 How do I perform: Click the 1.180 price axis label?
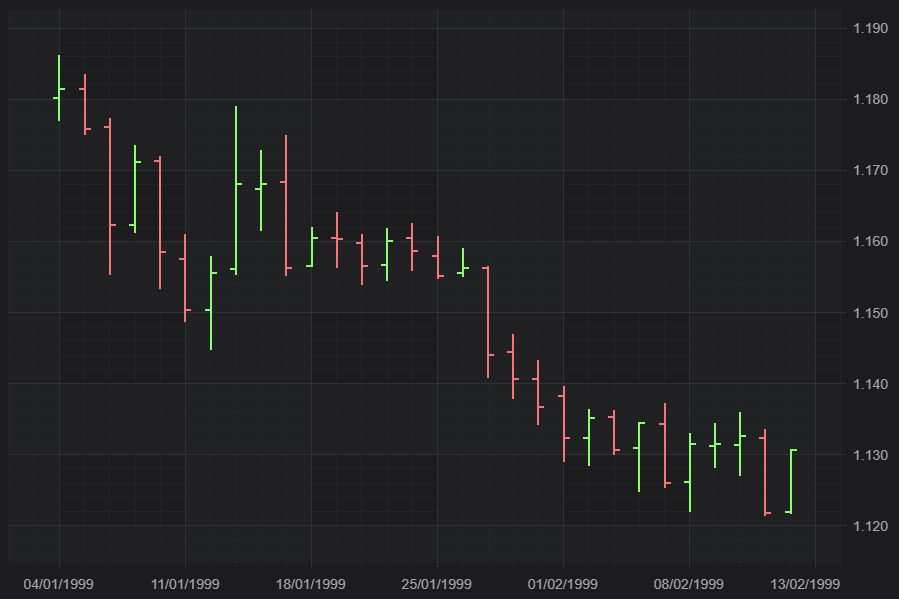point(870,99)
